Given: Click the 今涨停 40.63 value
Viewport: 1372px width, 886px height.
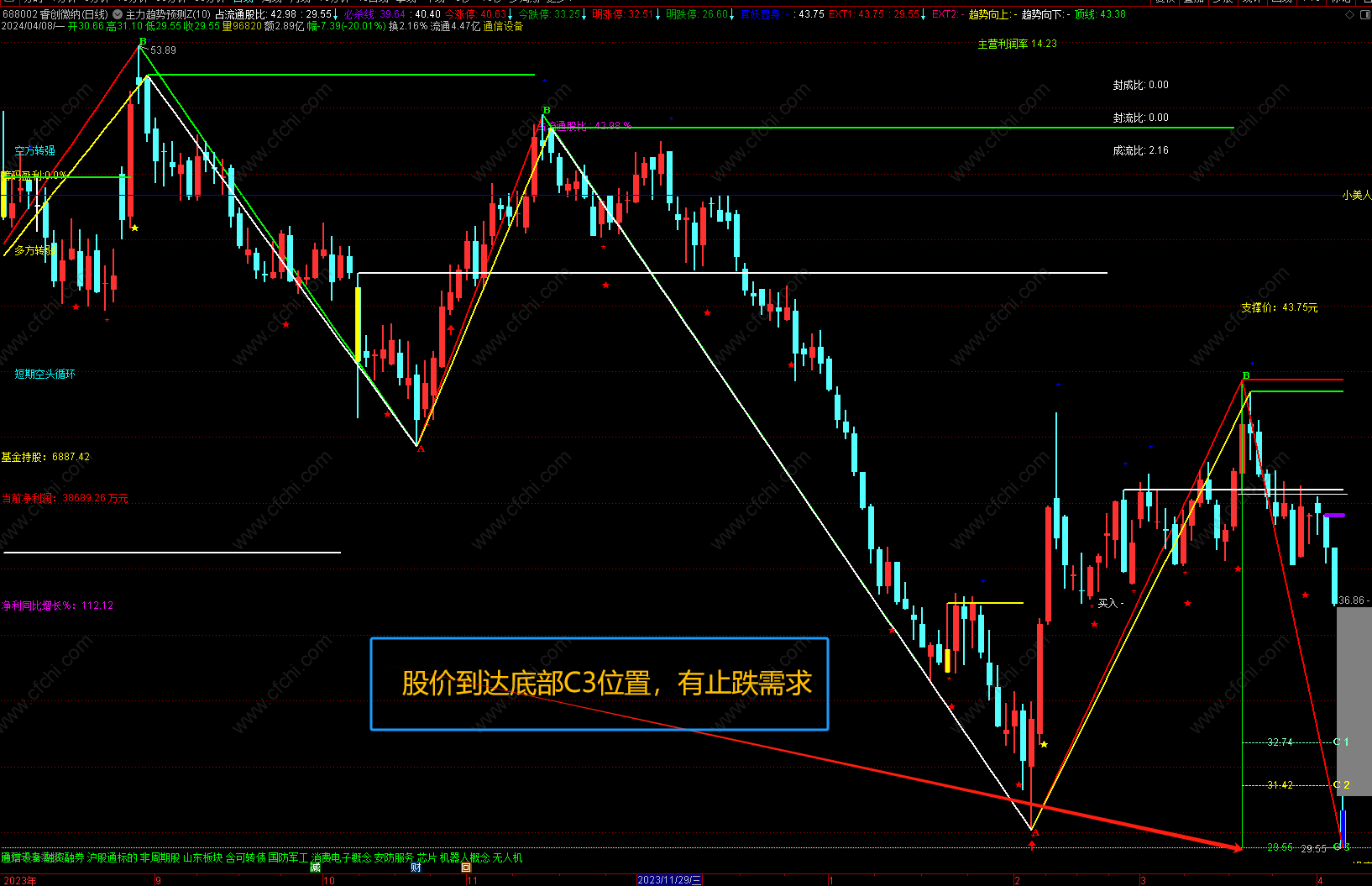Looking at the screenshot, I should tap(475, 14).
